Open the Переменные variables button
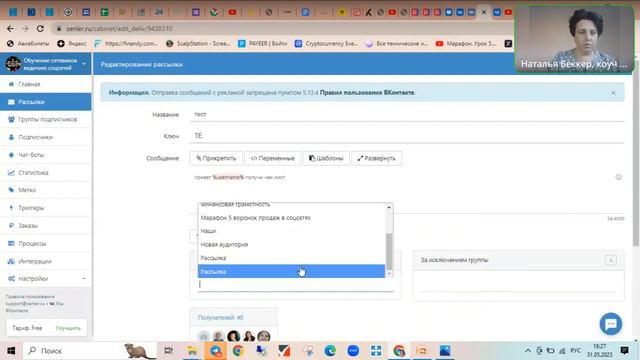Viewport: 640px width, 360px height. (272, 158)
